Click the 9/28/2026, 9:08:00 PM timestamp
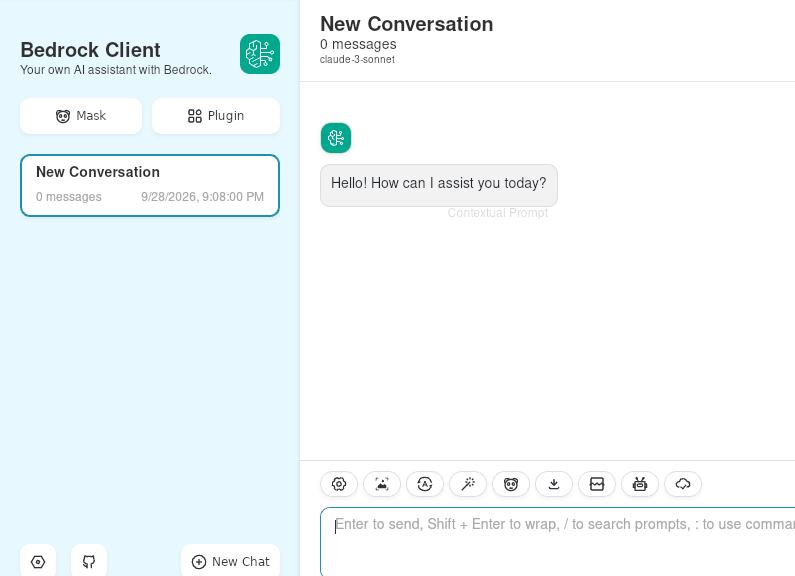The width and height of the screenshot is (795, 576). 202,197
